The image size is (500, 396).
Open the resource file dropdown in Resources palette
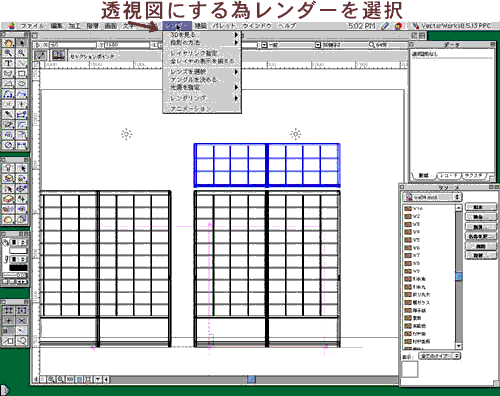click(433, 197)
